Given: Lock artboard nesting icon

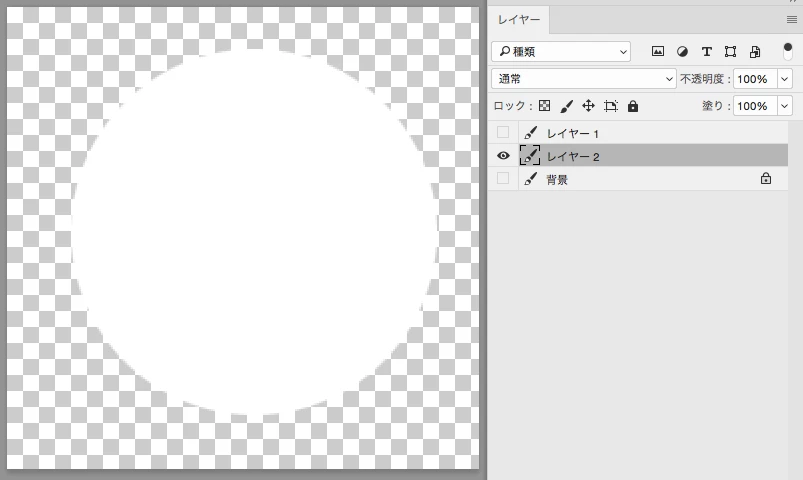Looking at the screenshot, I should [611, 106].
